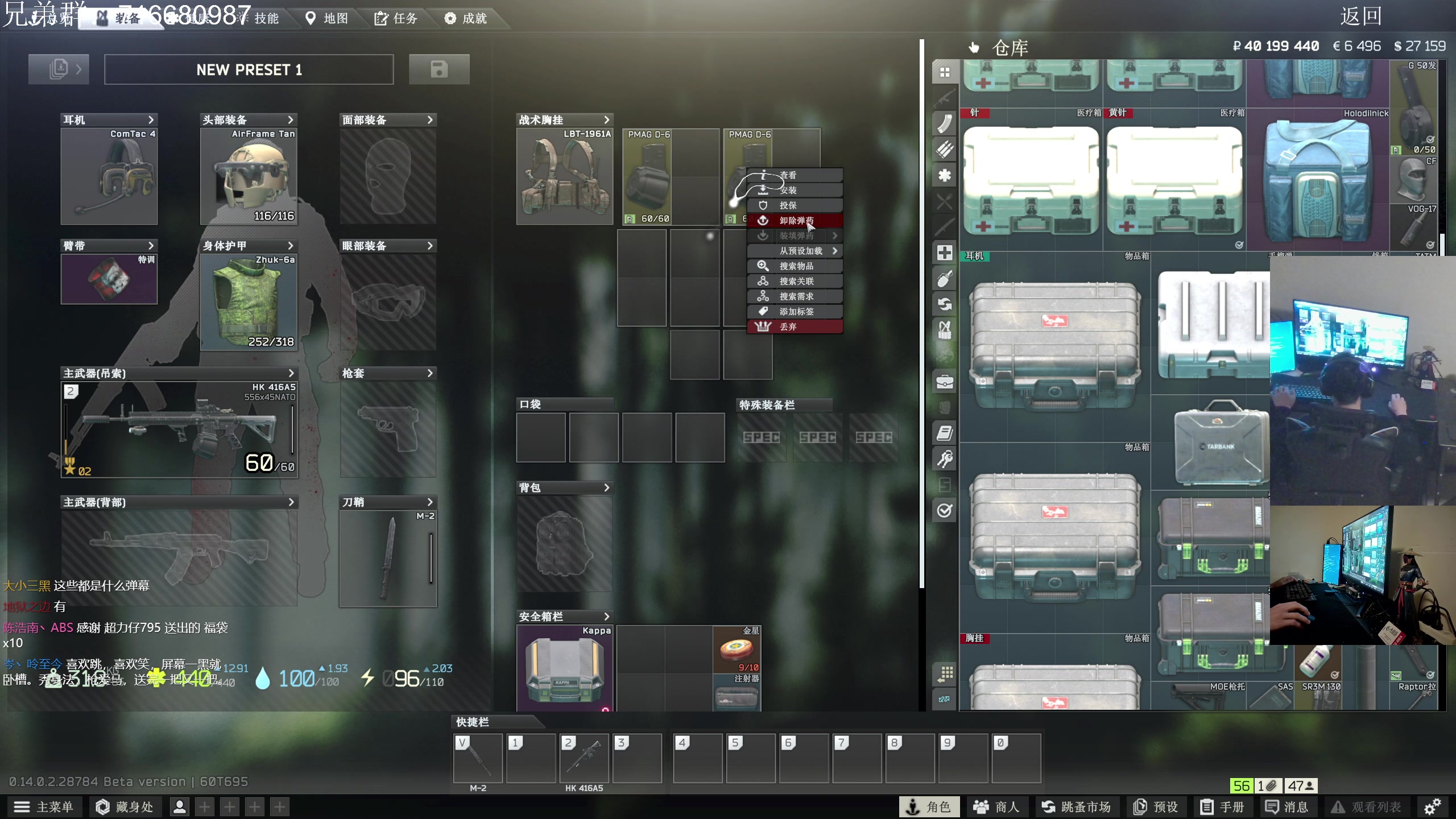Viewport: 1456px width, 819px height.
Task: Click the ₽ 40 199 440 rouble balance
Action: tap(1276, 46)
